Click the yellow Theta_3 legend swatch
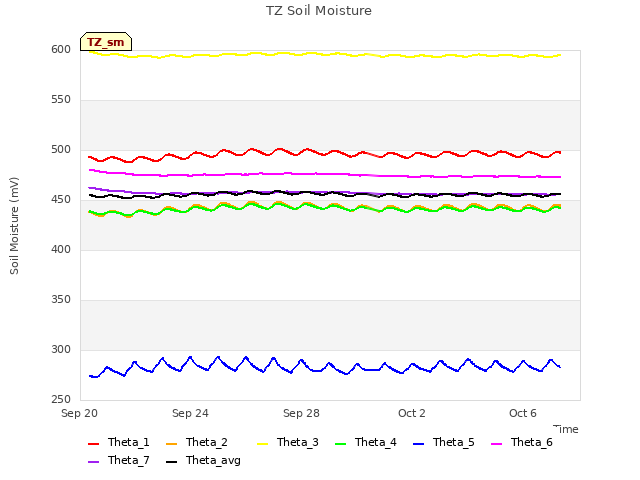The image size is (640, 480). (262, 444)
